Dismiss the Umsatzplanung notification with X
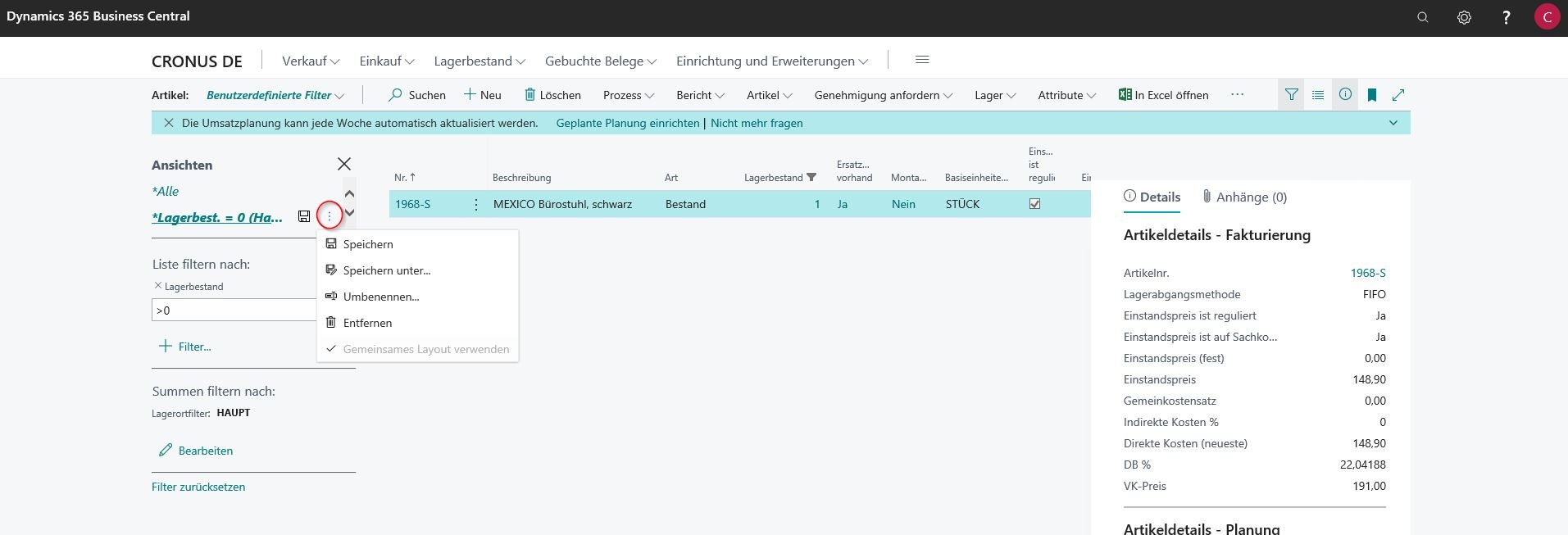Screen dimensions: 1568x535 [x=169, y=123]
